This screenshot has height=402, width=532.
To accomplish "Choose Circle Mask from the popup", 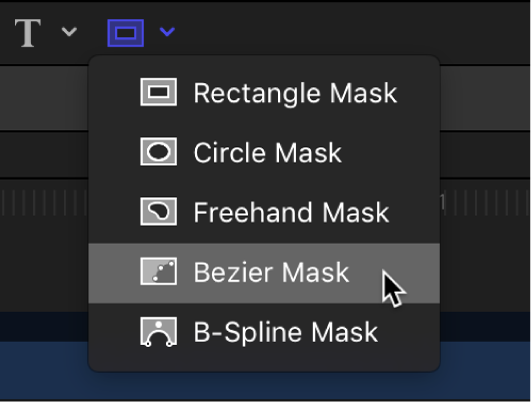I will (267, 153).
